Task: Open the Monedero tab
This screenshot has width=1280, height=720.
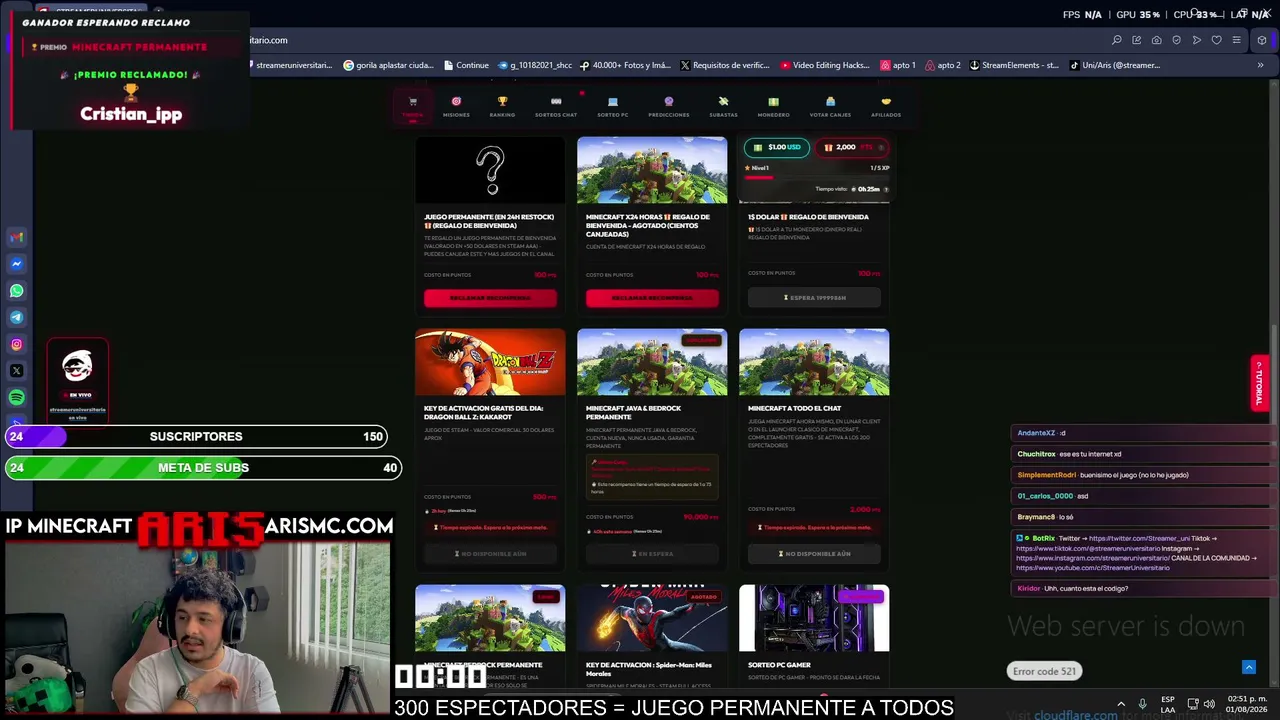Action: coord(773,106)
